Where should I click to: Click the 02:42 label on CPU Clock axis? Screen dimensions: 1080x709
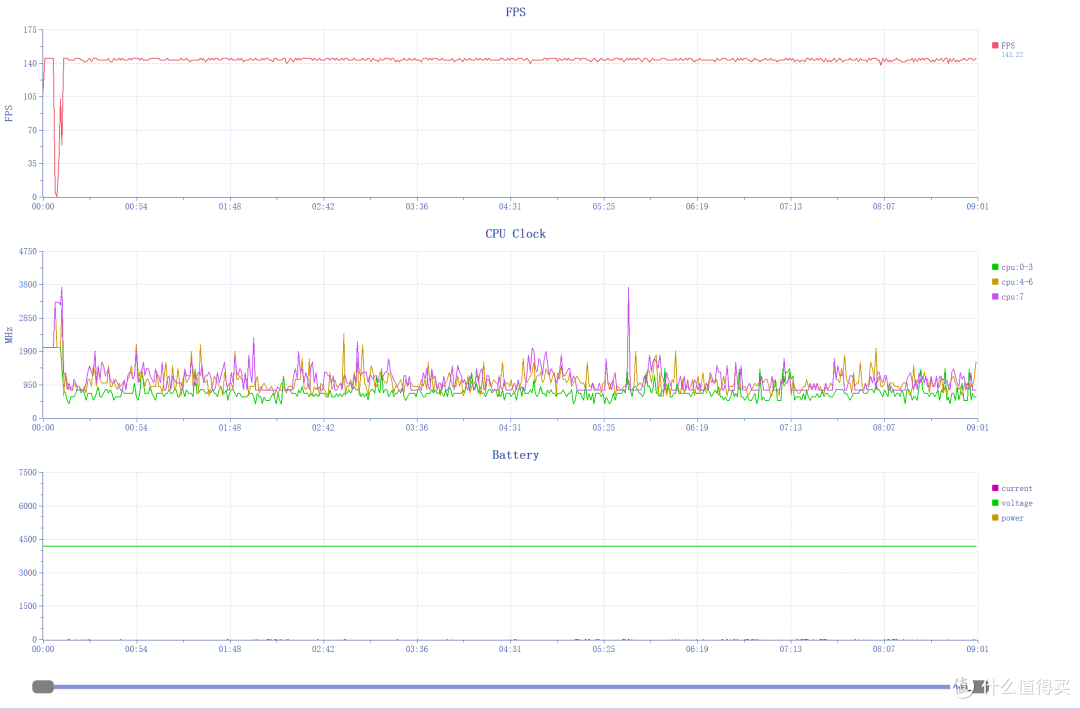tap(323, 428)
